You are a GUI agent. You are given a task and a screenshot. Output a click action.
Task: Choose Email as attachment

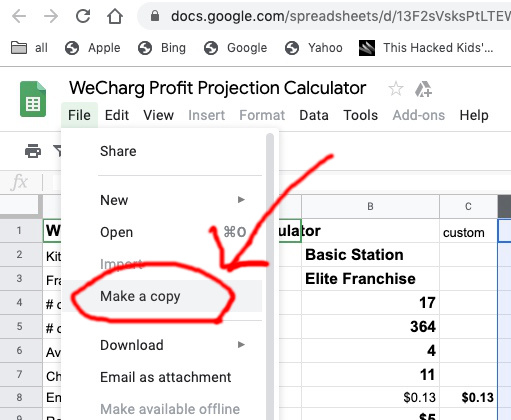click(163, 377)
